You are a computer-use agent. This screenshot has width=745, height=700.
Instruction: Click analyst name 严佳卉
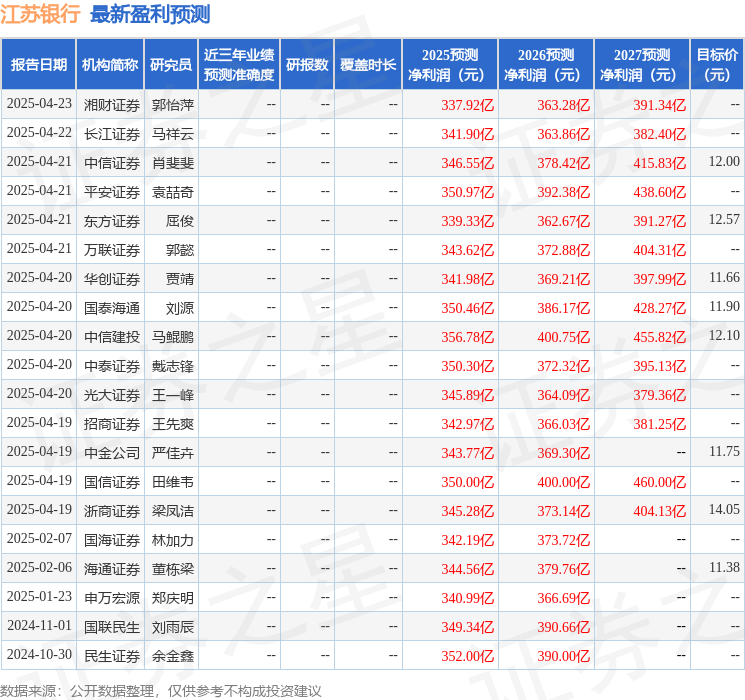(x=172, y=453)
